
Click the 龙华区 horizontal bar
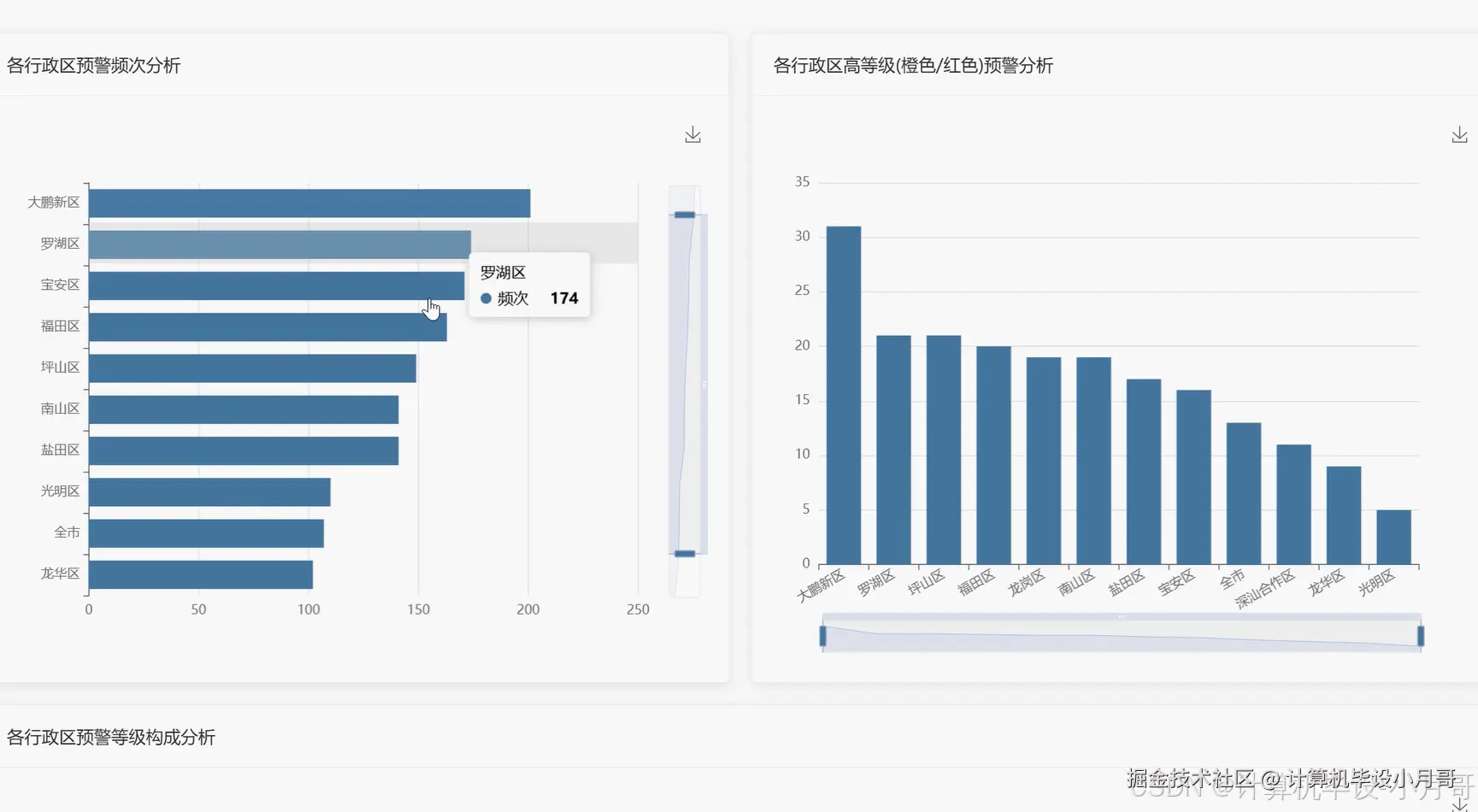tap(201, 574)
